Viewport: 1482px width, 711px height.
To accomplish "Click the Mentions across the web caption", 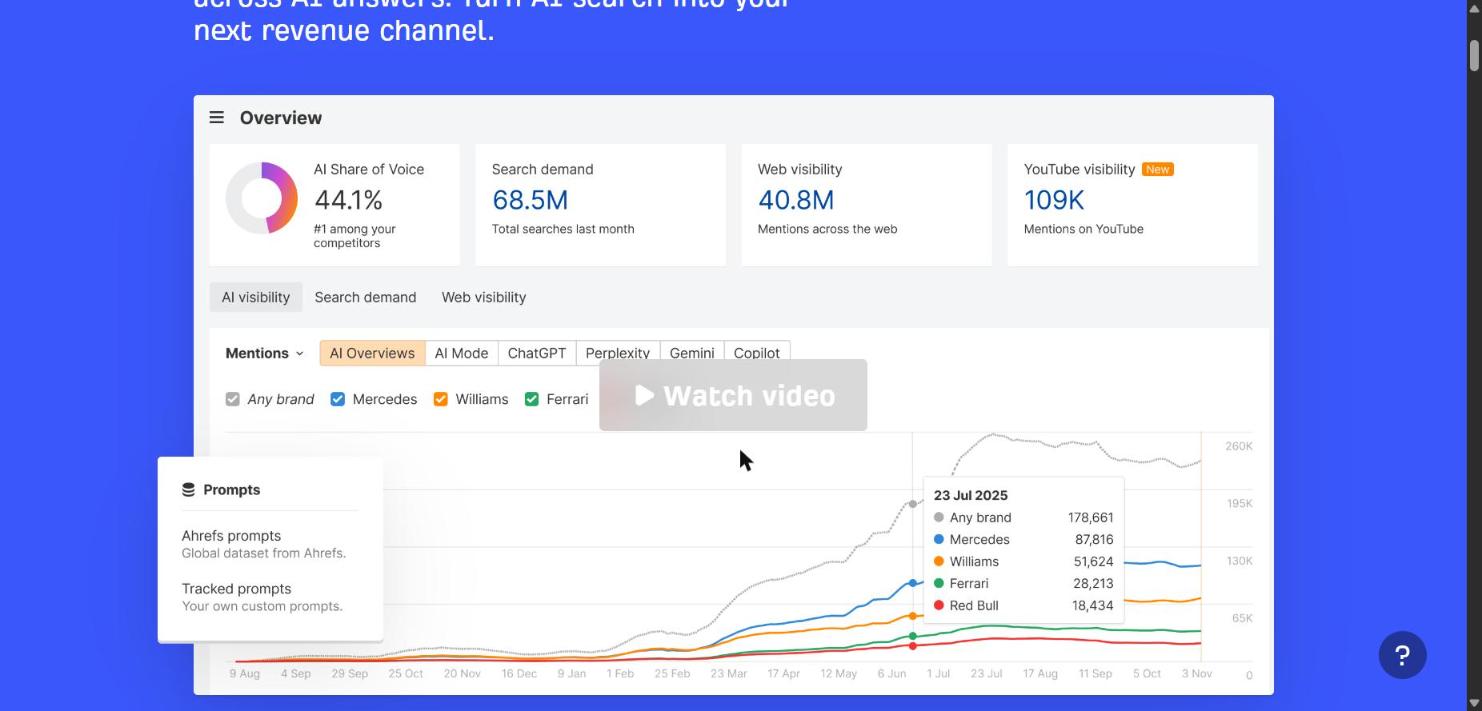I will (827, 229).
